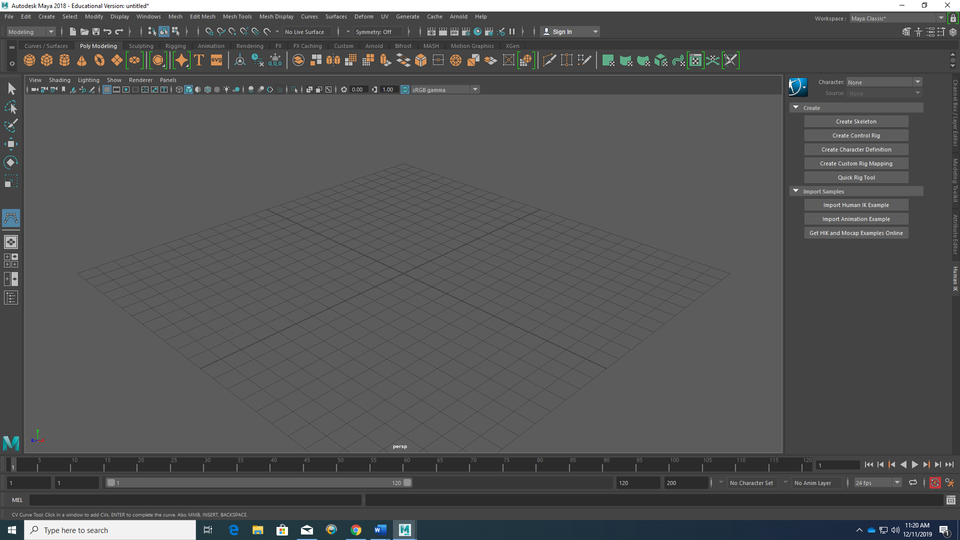Screen dimensions: 960x540
Task: Click the Quick Rig Tool button
Action: point(856,178)
